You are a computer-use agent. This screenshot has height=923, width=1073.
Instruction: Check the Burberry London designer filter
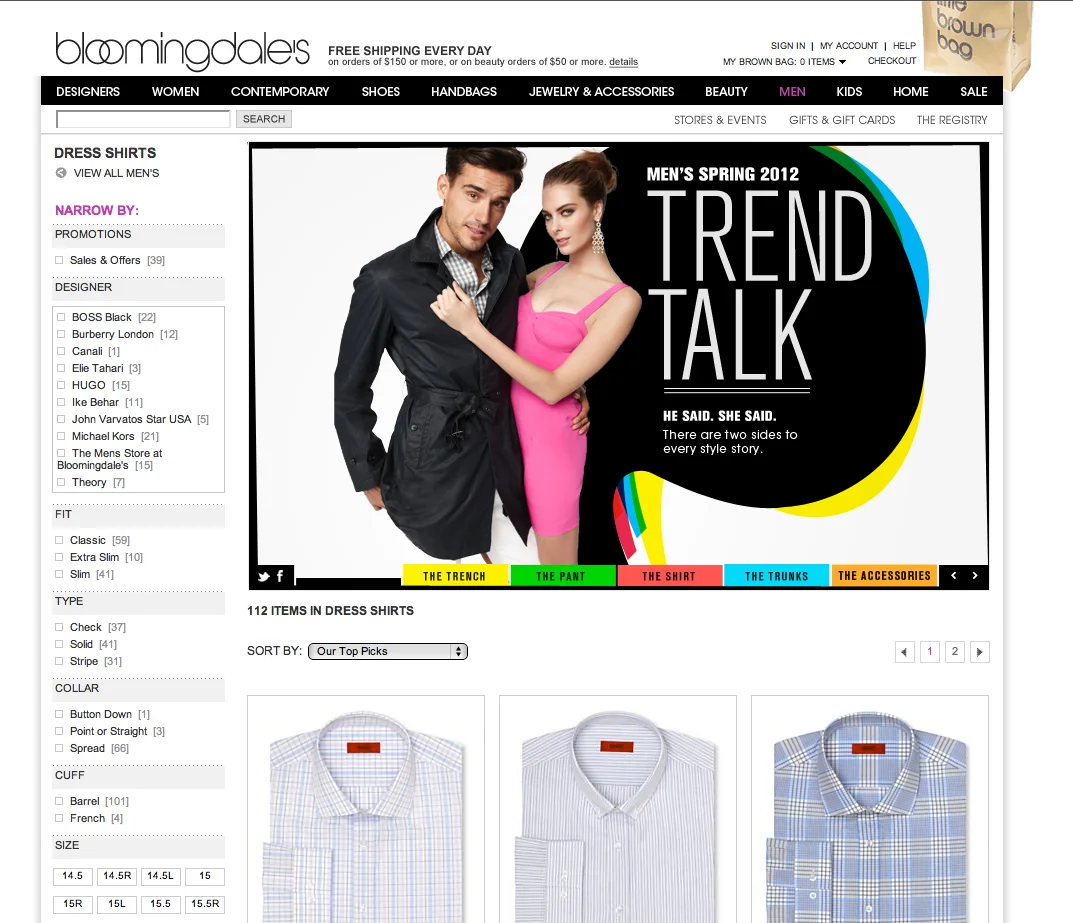pos(61,335)
